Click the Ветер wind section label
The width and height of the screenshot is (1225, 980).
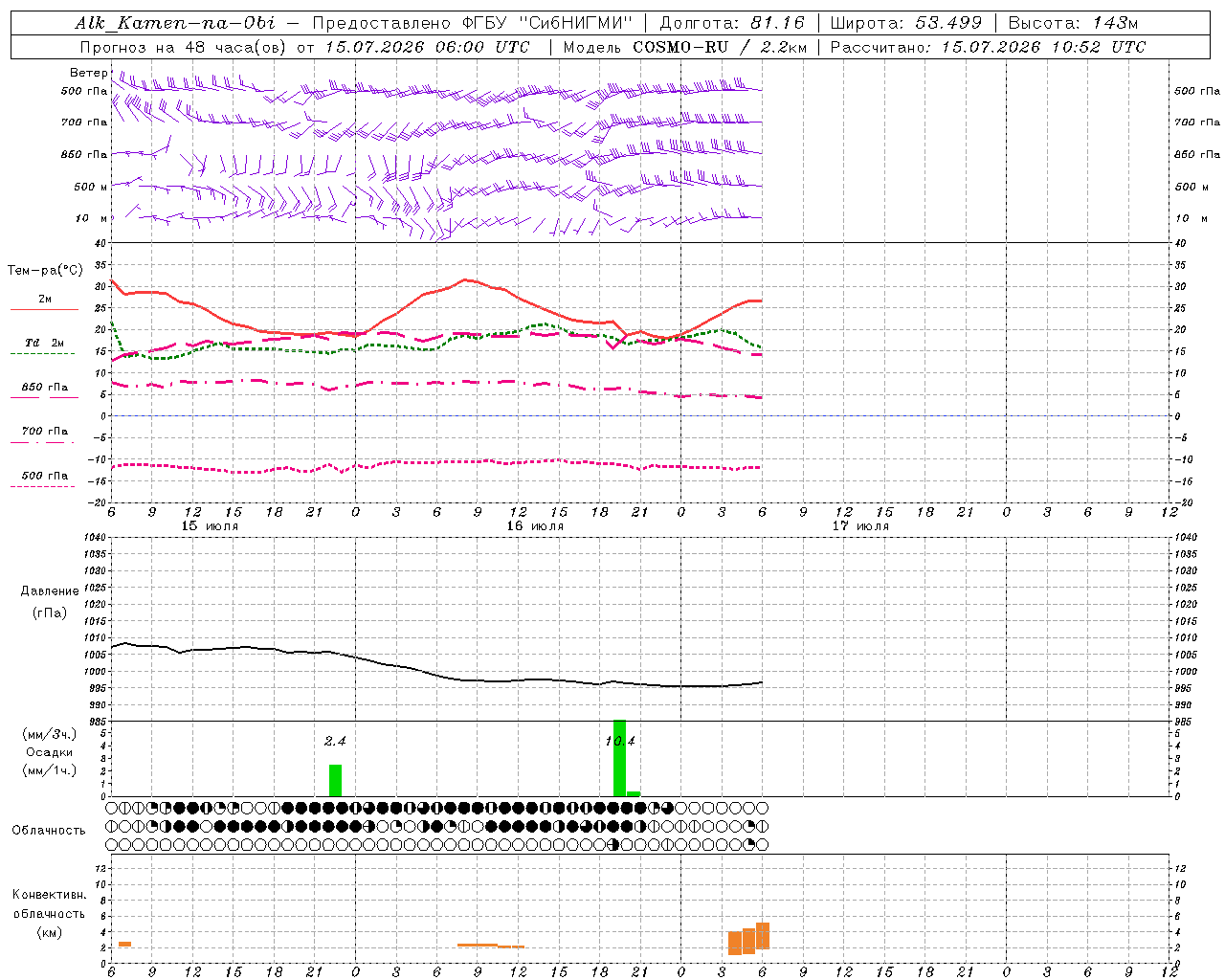coord(88,73)
